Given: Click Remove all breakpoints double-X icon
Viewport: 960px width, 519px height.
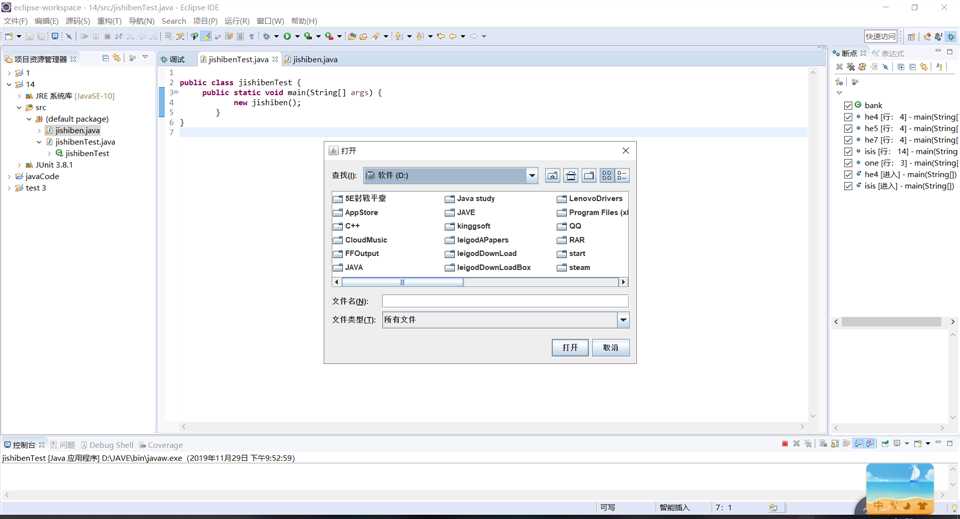Looking at the screenshot, I should [x=850, y=67].
